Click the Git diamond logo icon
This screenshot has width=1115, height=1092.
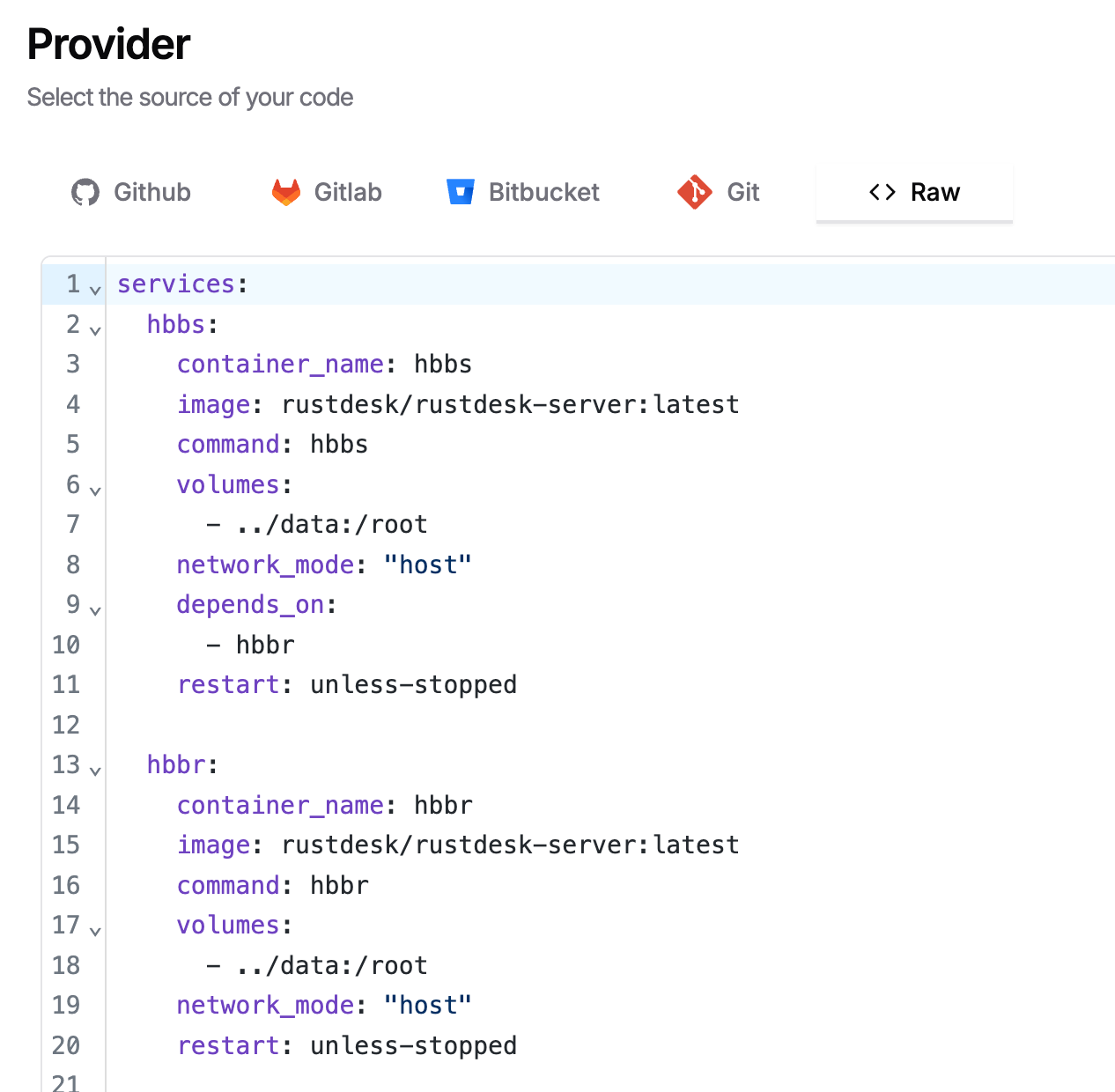point(695,192)
